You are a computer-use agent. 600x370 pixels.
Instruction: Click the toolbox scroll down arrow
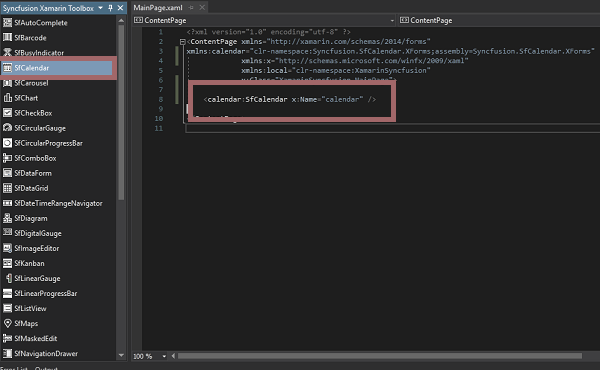pos(121,355)
